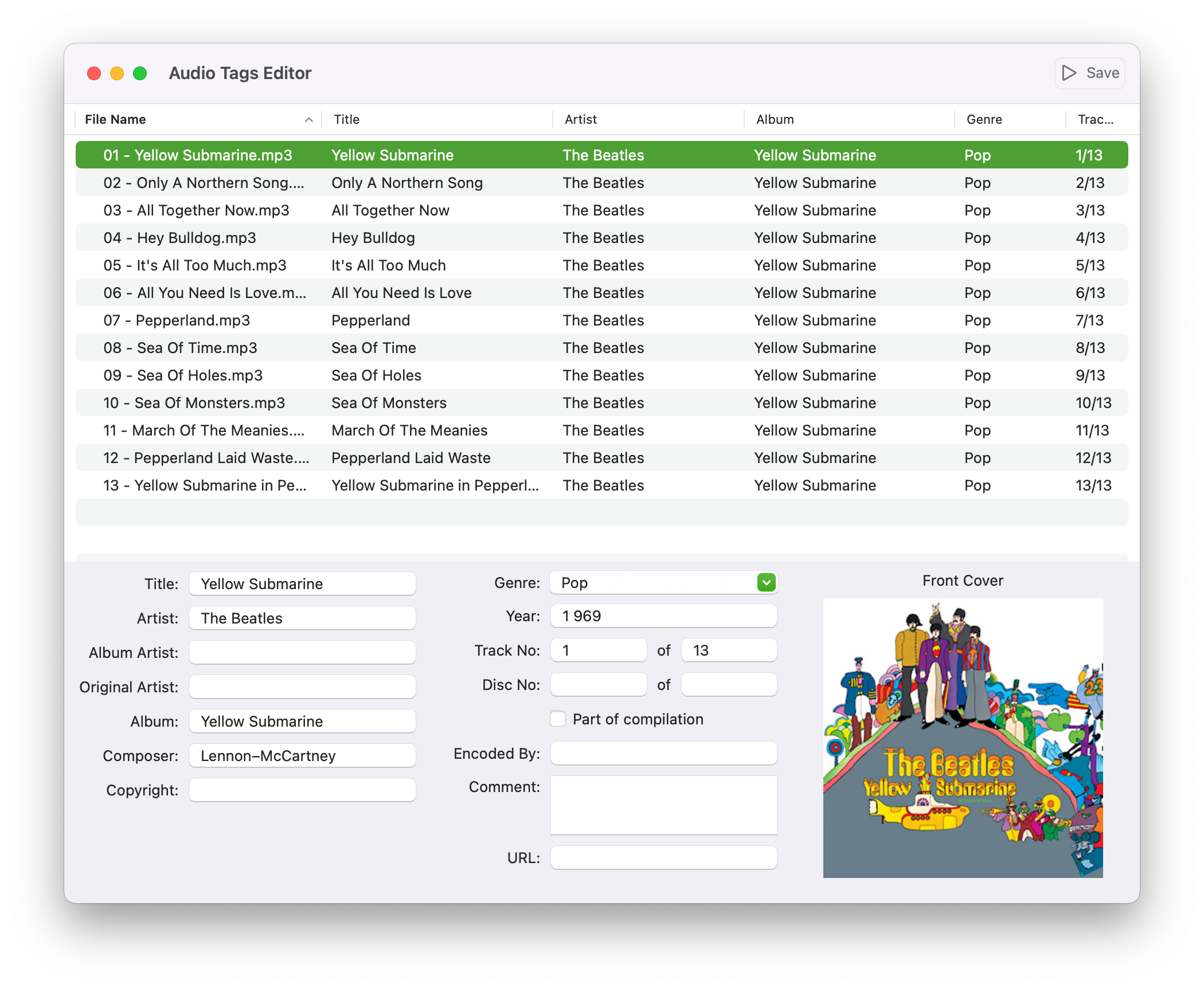Focus the Artist input field

click(x=302, y=618)
